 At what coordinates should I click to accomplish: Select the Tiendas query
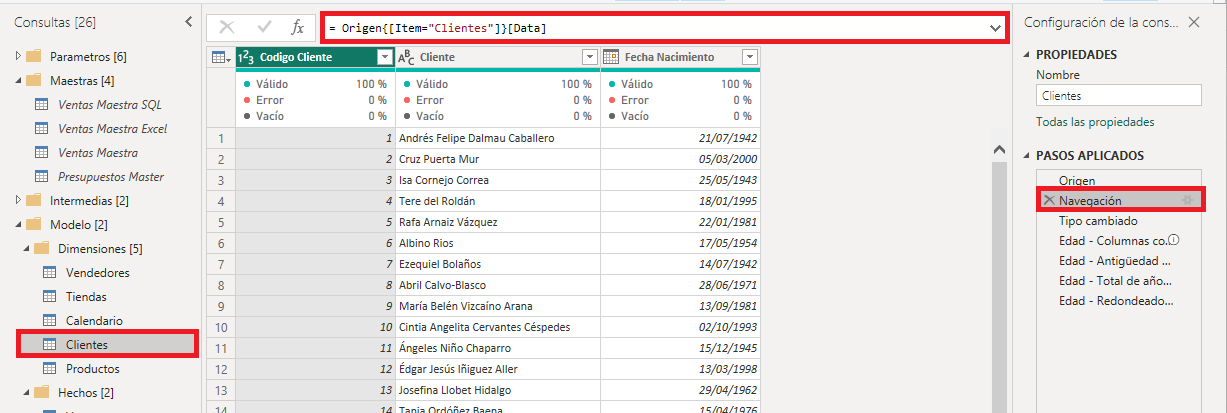click(86, 296)
